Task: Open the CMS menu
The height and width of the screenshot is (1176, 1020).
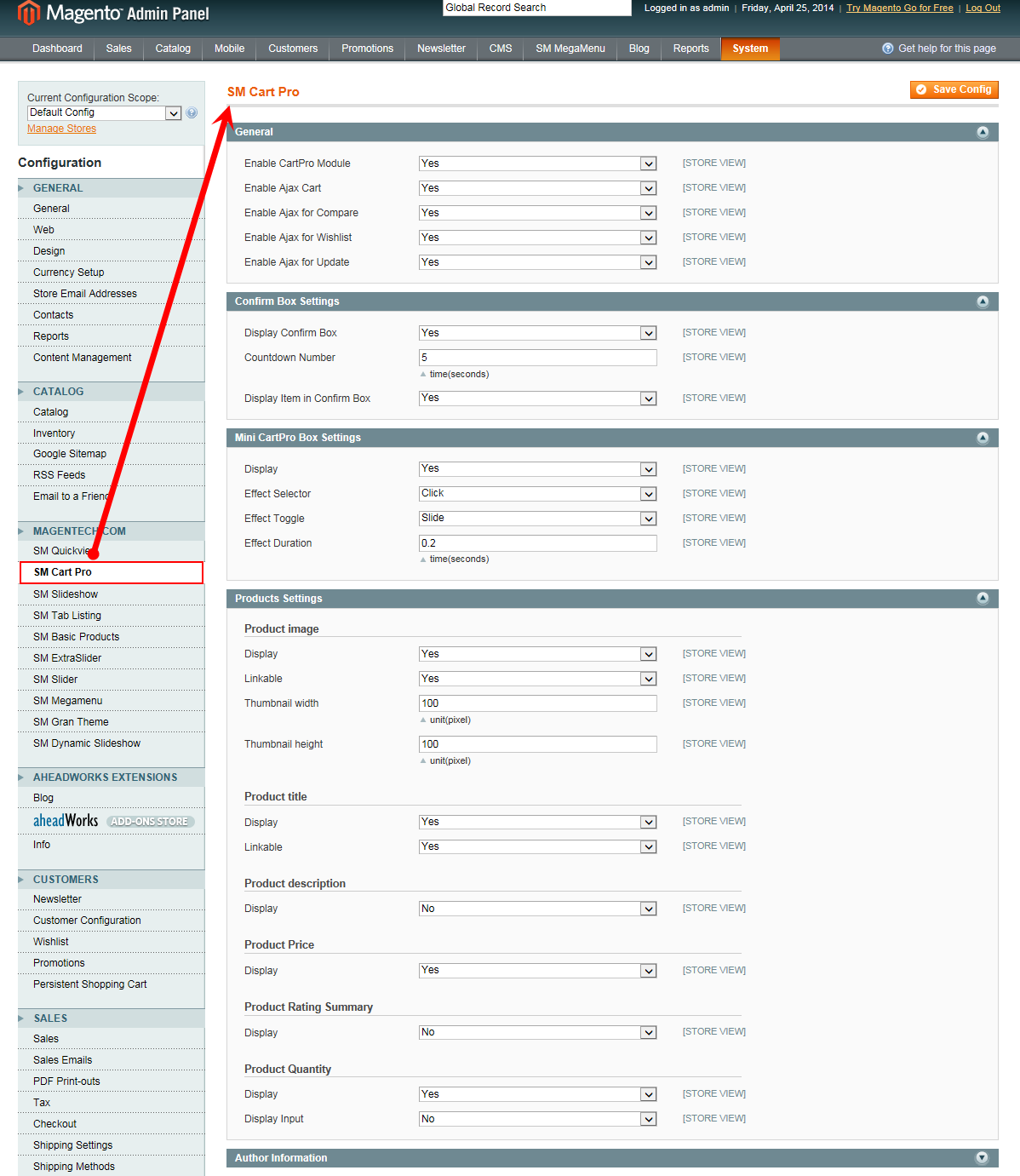Action: tap(501, 49)
